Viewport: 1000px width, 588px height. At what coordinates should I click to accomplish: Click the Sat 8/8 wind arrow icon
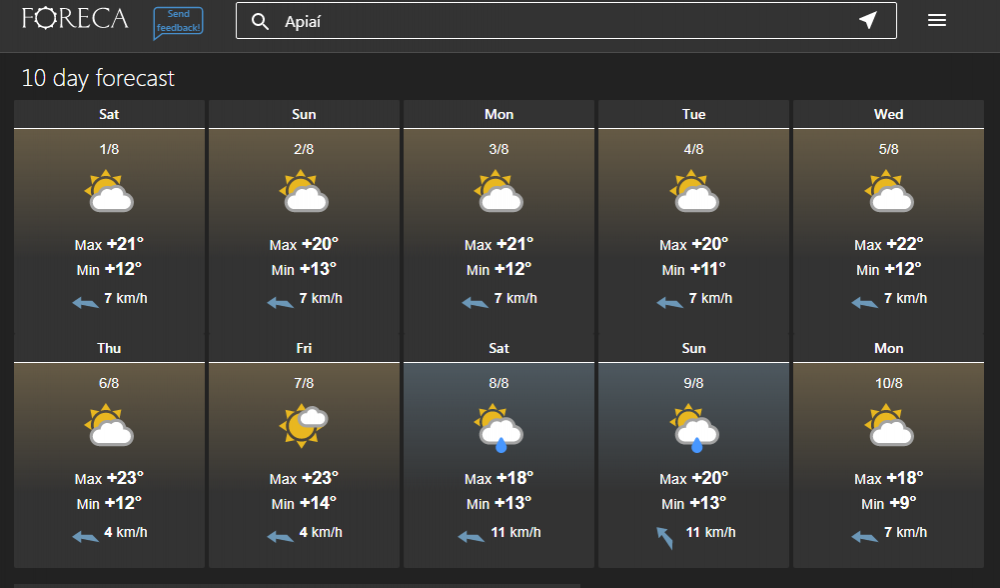point(470,536)
